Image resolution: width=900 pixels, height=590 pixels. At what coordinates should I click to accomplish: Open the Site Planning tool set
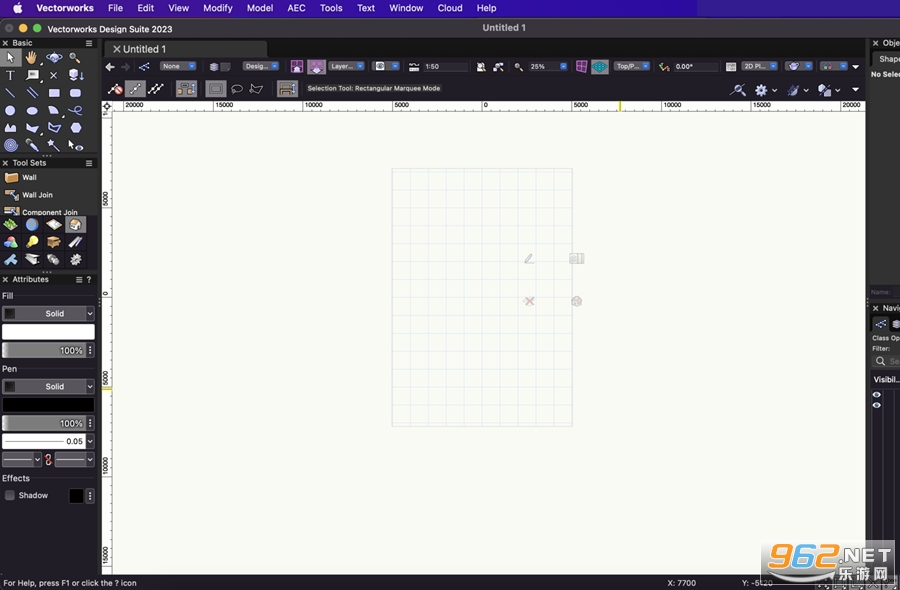(x=10, y=224)
